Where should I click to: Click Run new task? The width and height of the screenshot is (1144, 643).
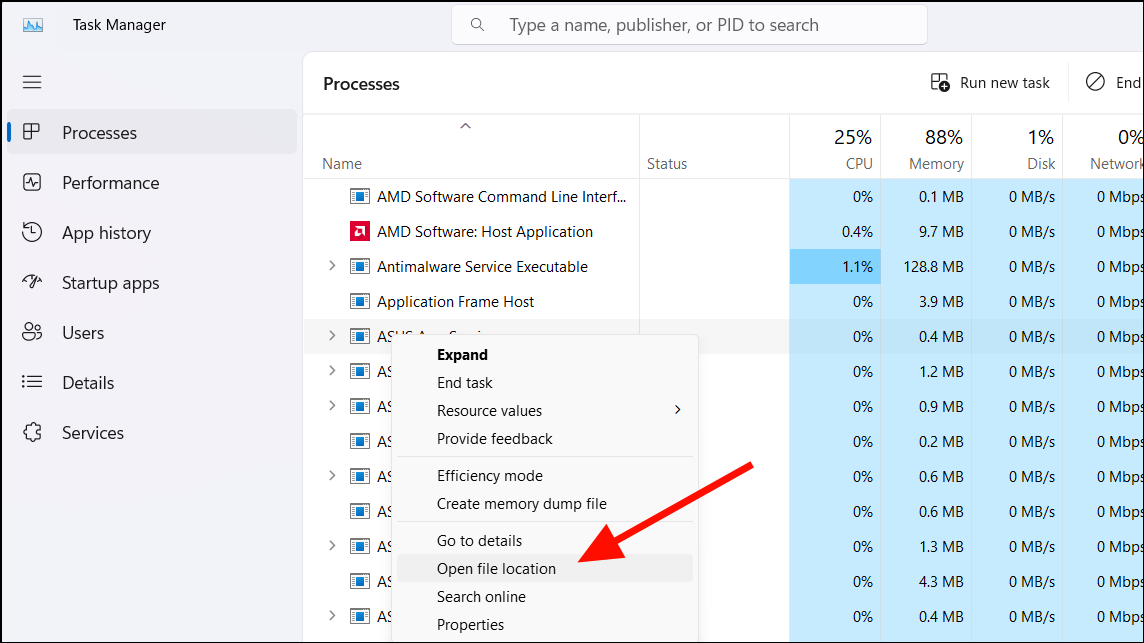pos(991,82)
